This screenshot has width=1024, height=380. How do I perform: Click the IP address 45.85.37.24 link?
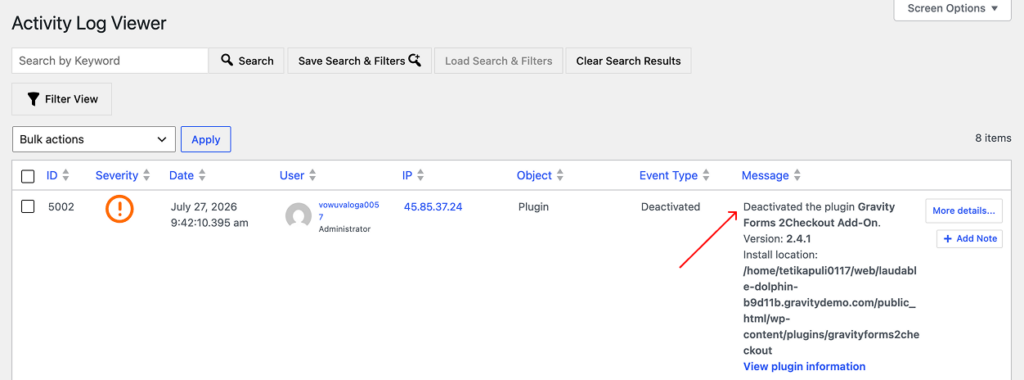433,207
